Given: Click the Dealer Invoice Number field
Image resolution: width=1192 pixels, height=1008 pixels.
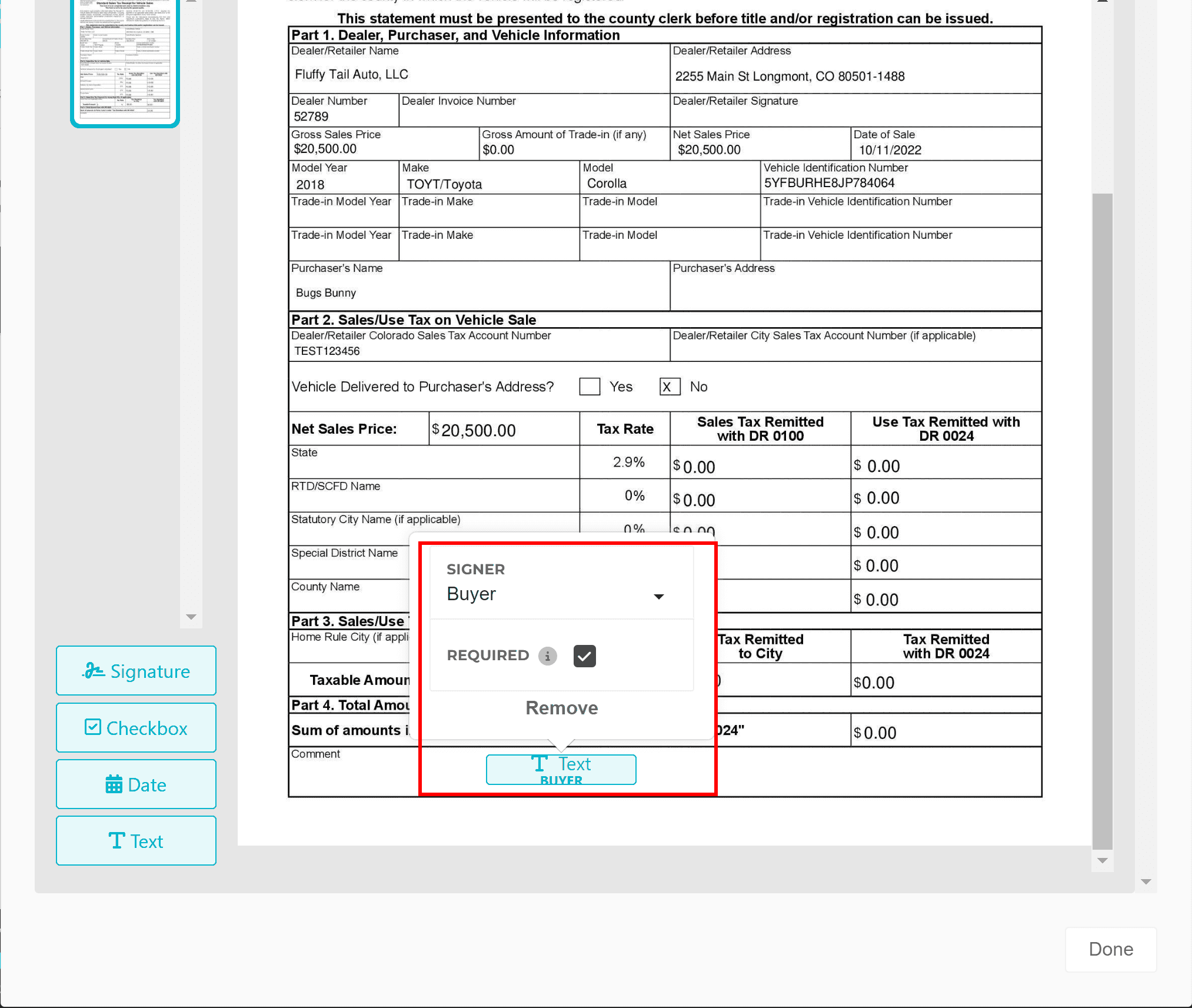Looking at the screenshot, I should click(533, 115).
